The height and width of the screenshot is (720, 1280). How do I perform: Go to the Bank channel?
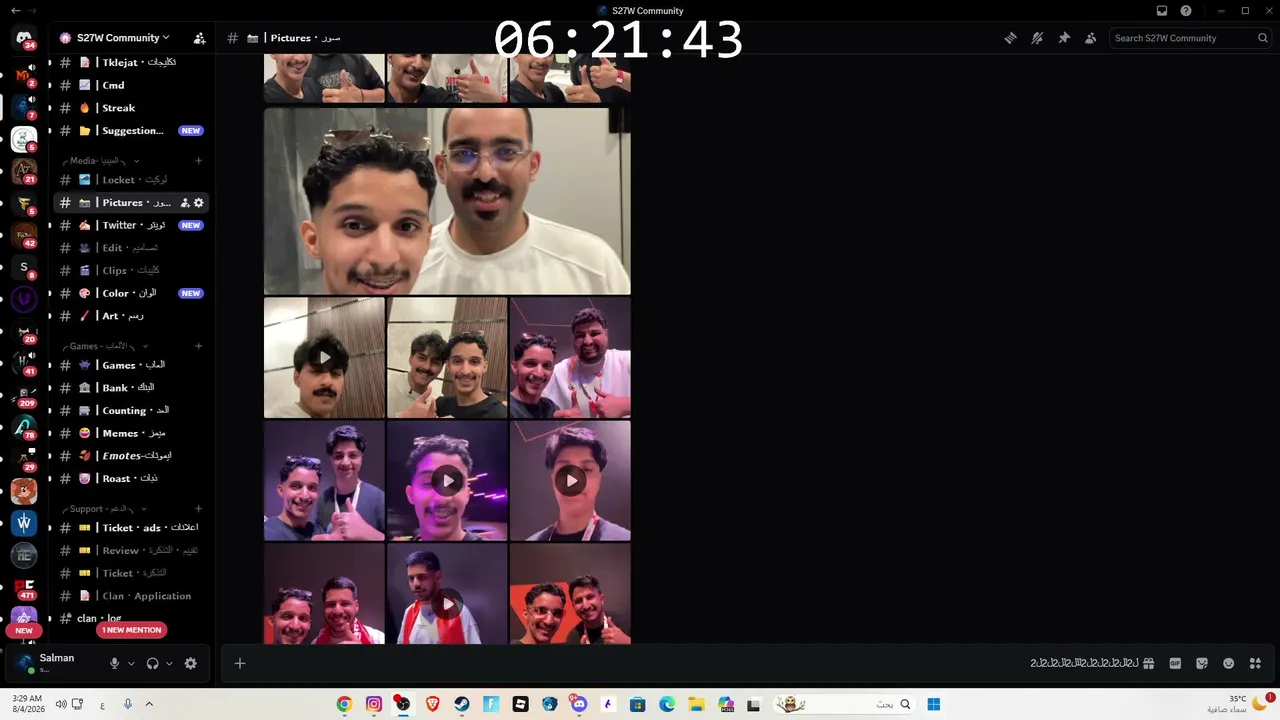pyautogui.click(x=130, y=388)
